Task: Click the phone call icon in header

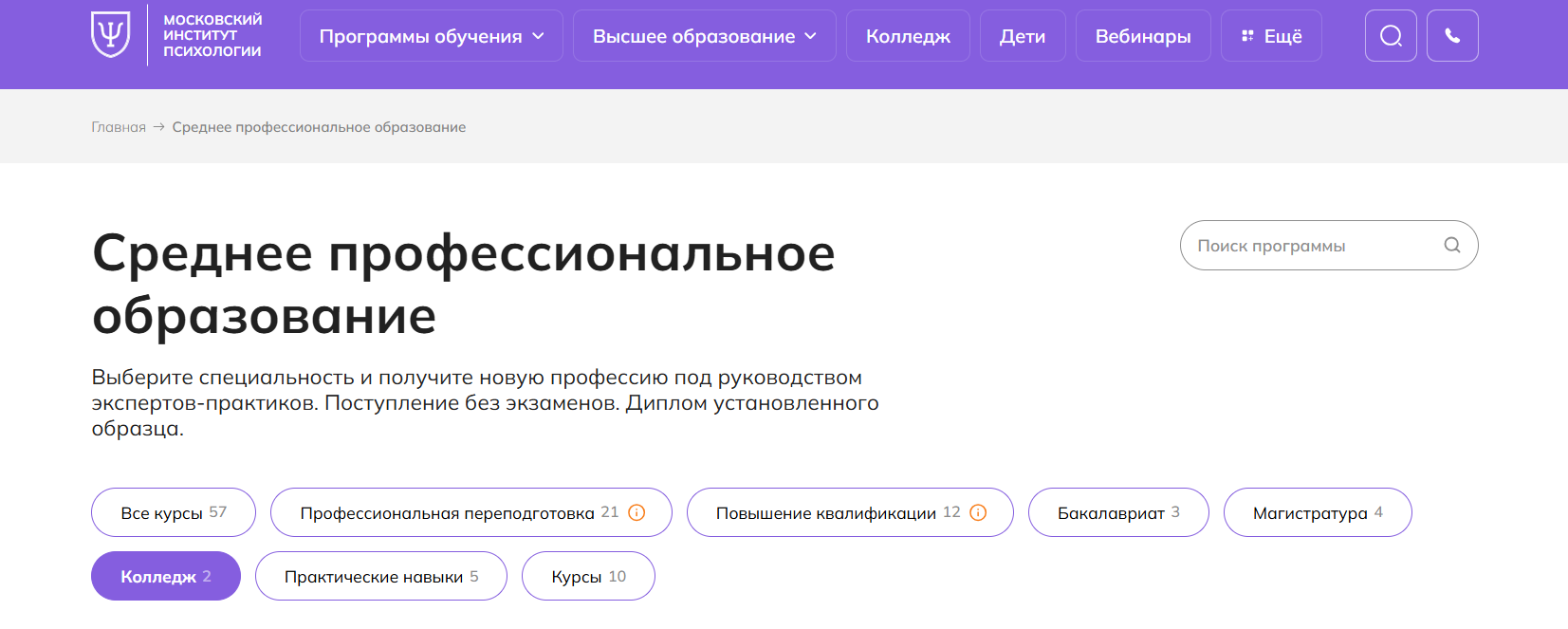Action: tap(1452, 36)
